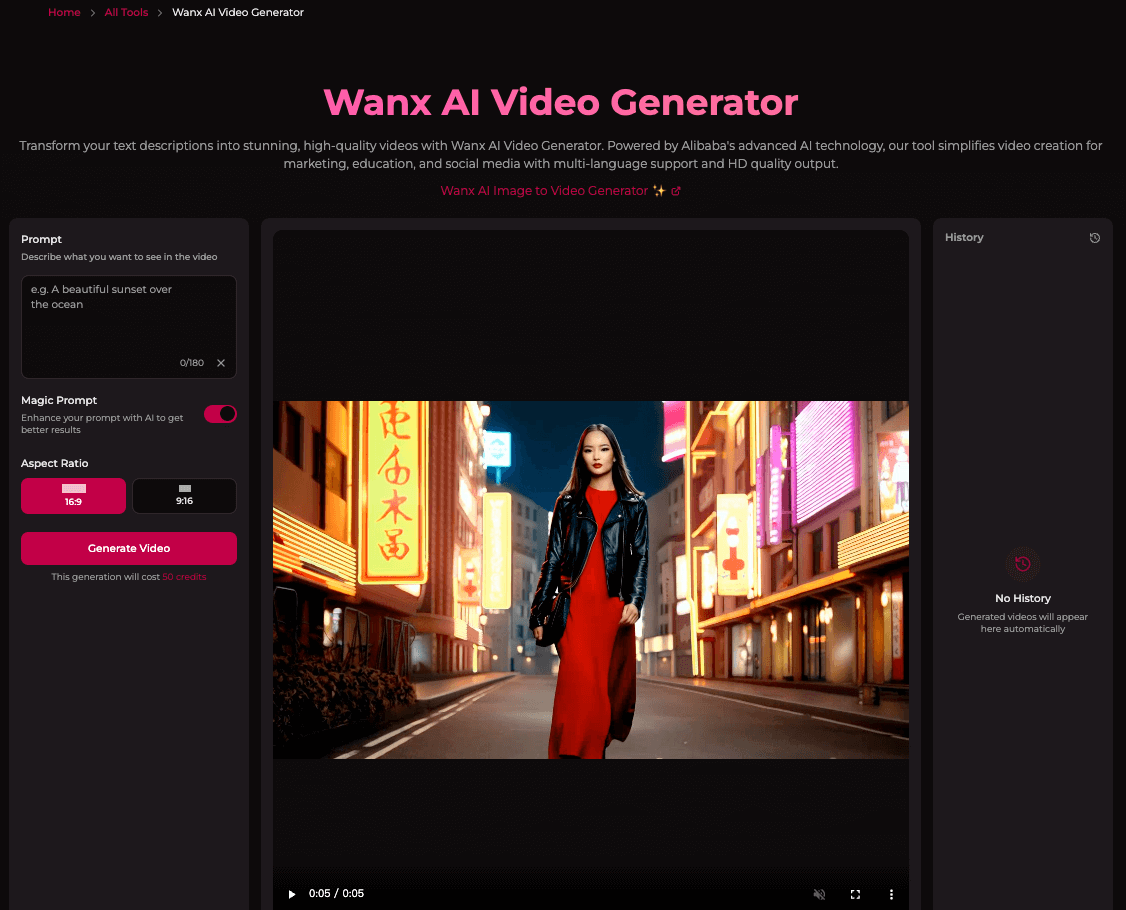Screen dimensions: 1126x910
Task: Select the 9:16 aspect ratio
Action: pyautogui.click(x=185, y=496)
